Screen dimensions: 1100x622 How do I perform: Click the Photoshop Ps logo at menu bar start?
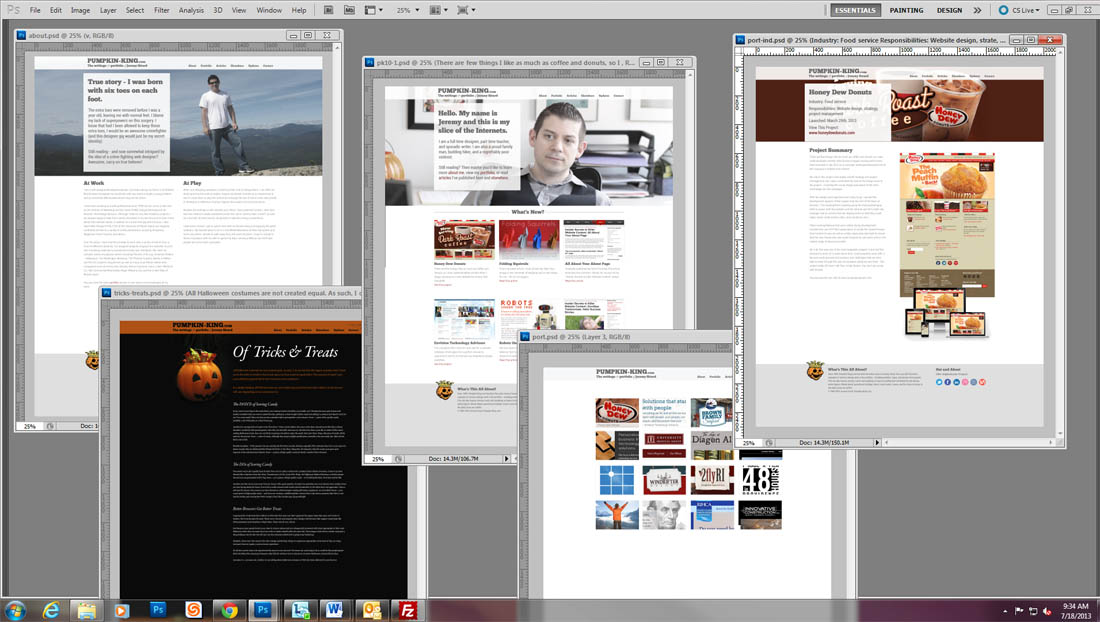(13, 10)
